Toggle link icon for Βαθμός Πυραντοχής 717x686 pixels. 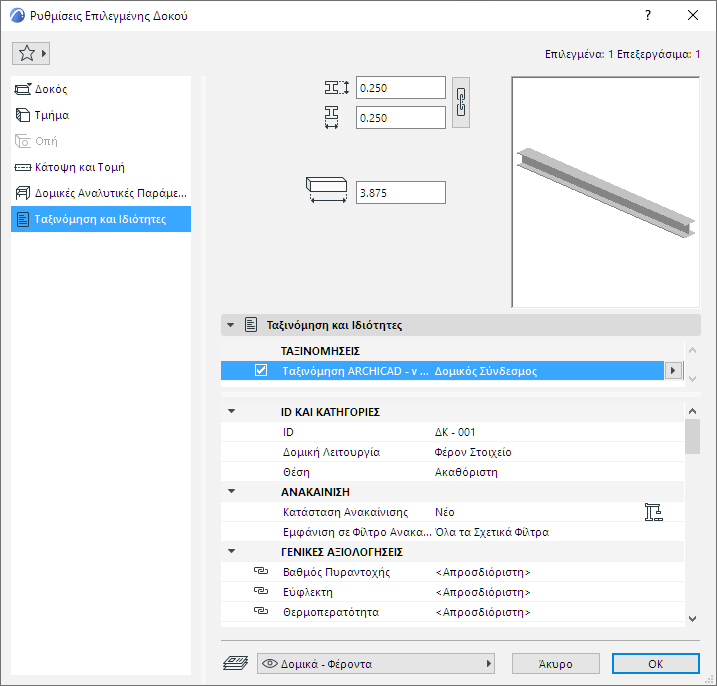tap(261, 571)
